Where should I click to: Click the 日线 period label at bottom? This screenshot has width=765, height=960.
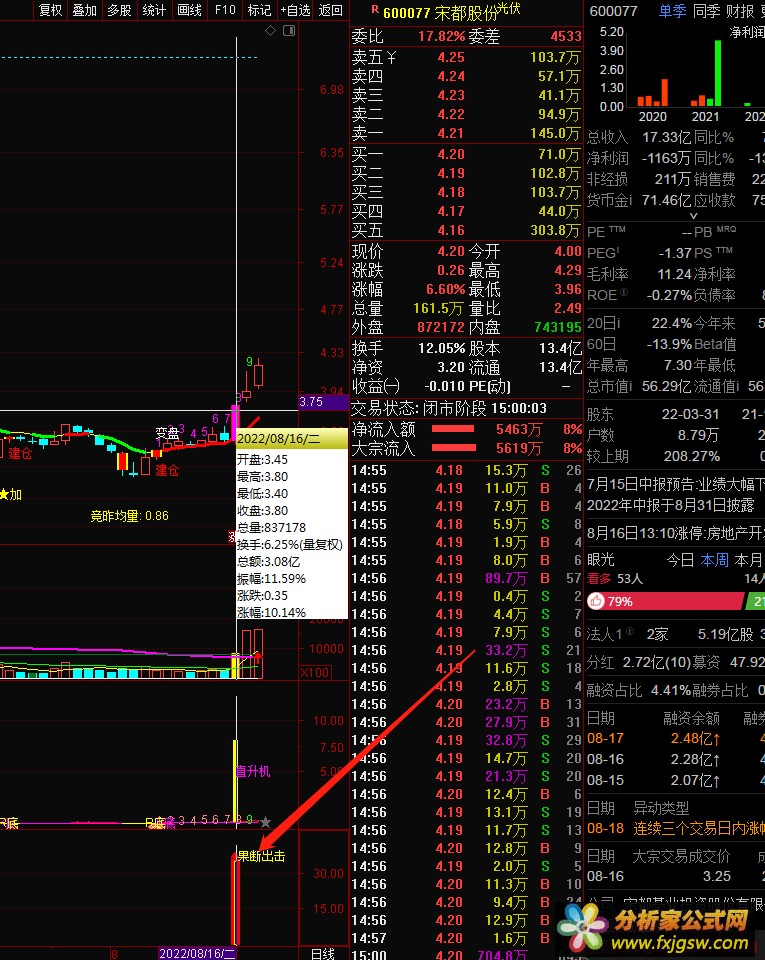[x=323, y=953]
